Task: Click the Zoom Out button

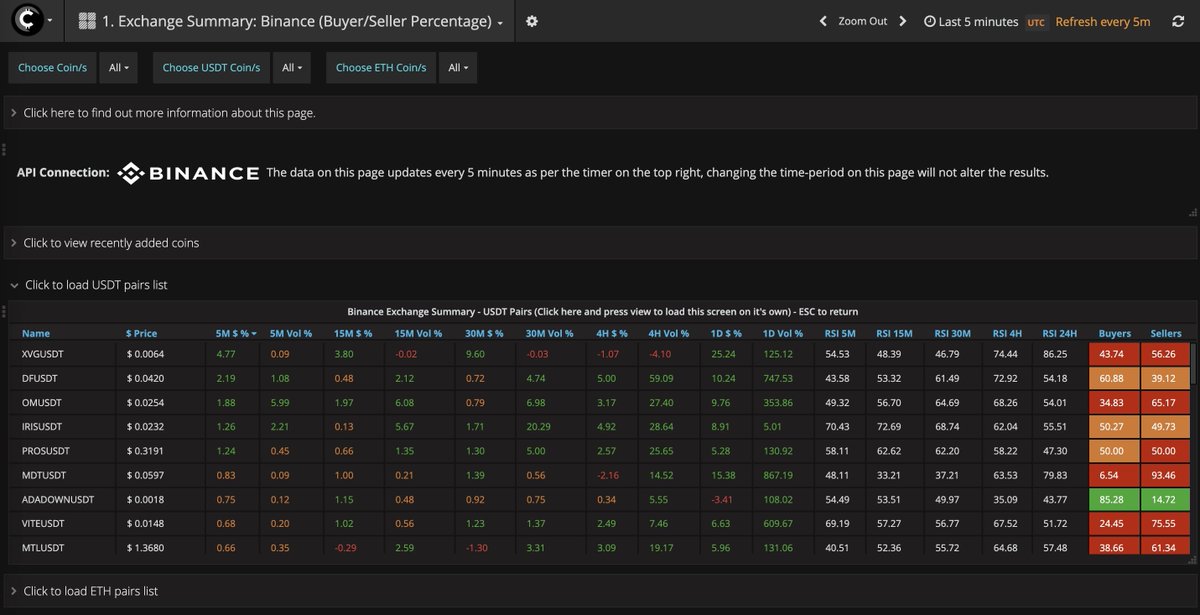Action: click(x=863, y=20)
